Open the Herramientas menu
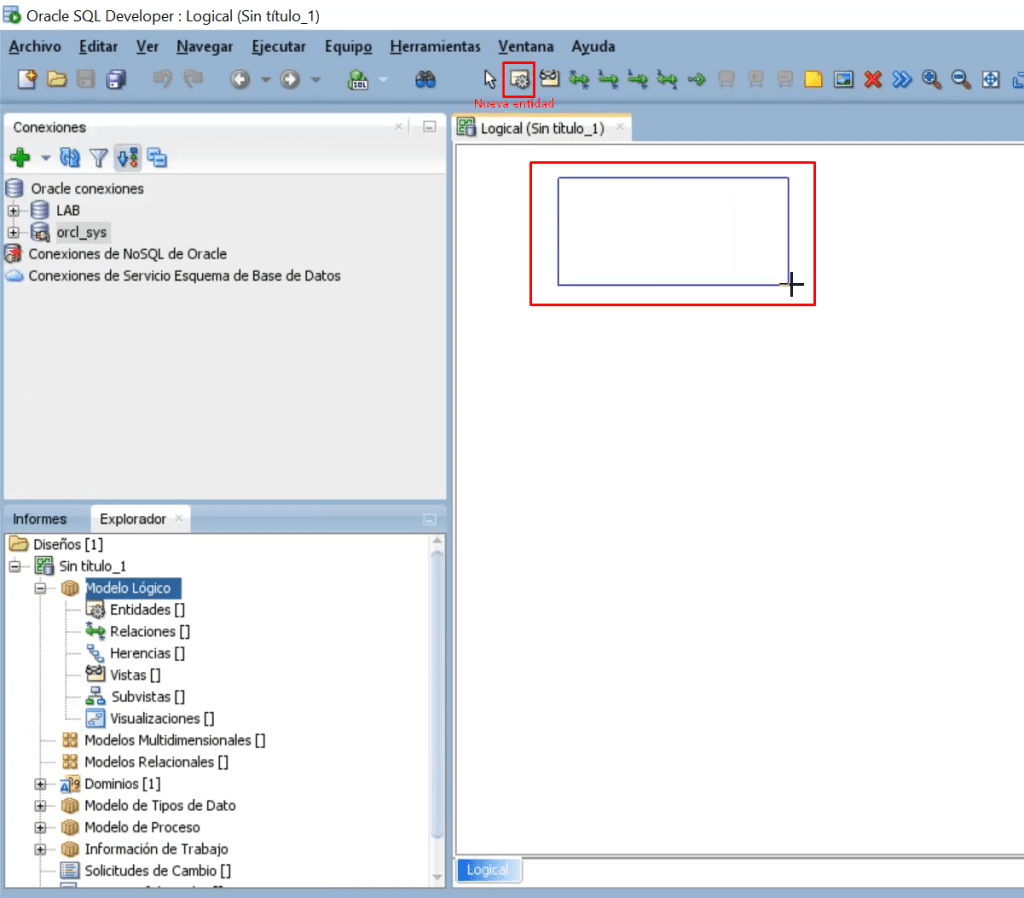This screenshot has width=1024, height=898. [x=435, y=46]
